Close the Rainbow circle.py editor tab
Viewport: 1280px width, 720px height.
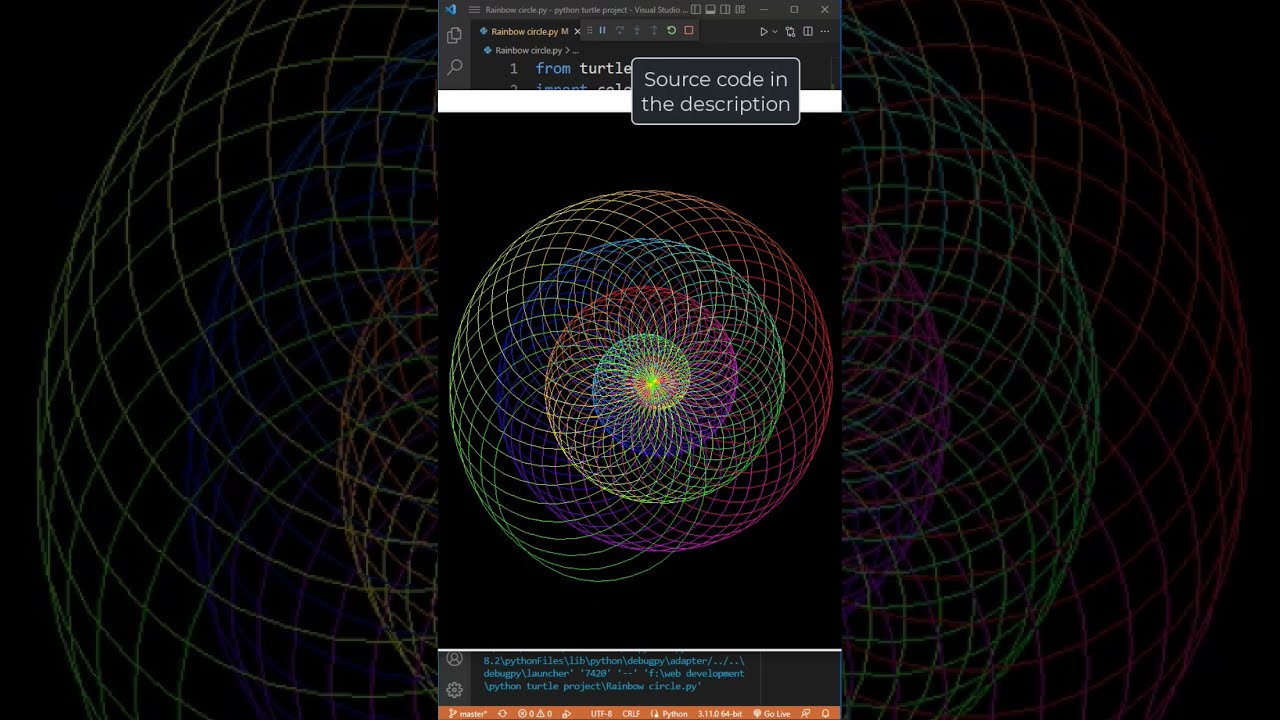(577, 31)
